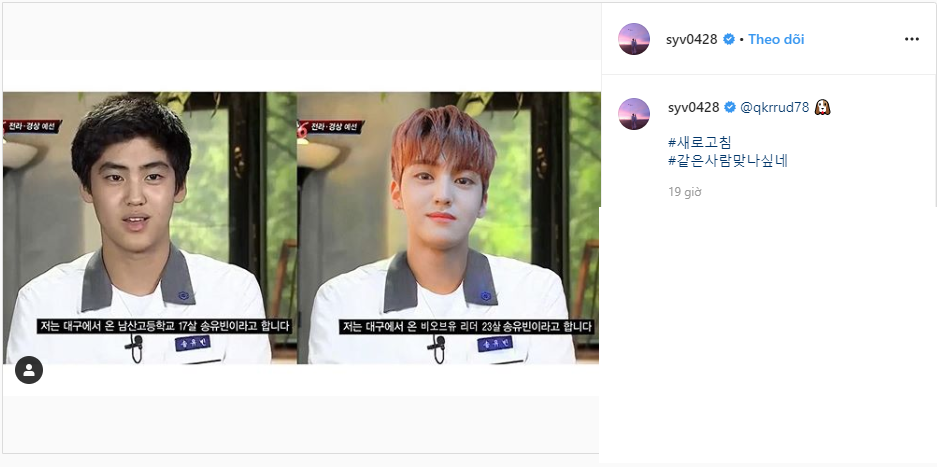937x467 pixels.
Task: Open the @qkrrud78 mentioned profile
Action: click(x=774, y=108)
